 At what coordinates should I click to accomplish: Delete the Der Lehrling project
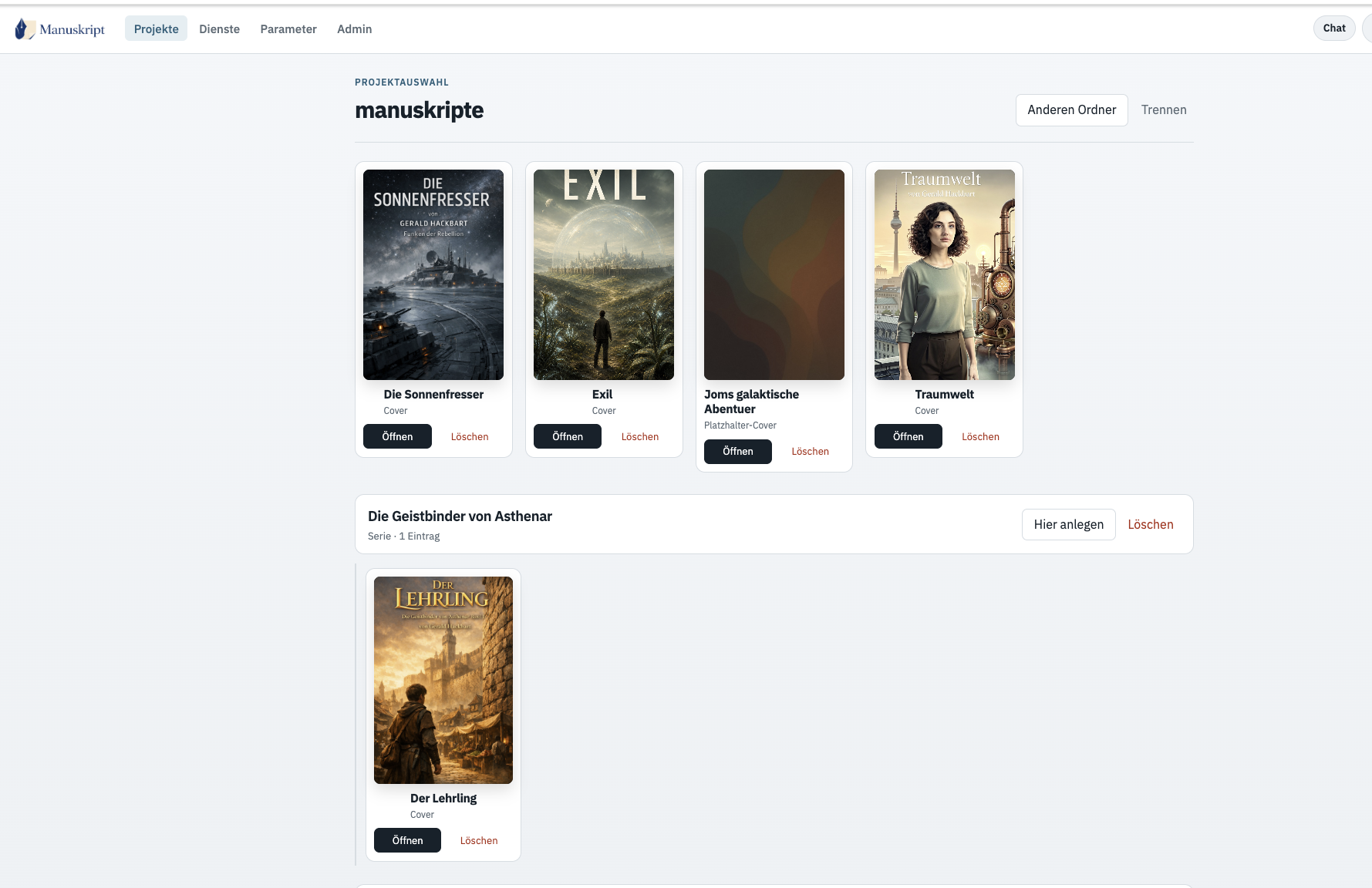[479, 840]
